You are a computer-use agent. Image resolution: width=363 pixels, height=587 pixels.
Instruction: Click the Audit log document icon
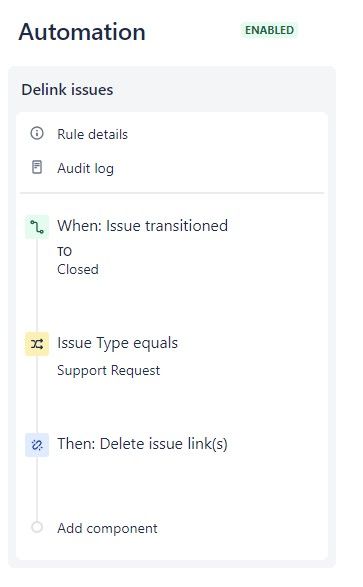click(x=37, y=167)
